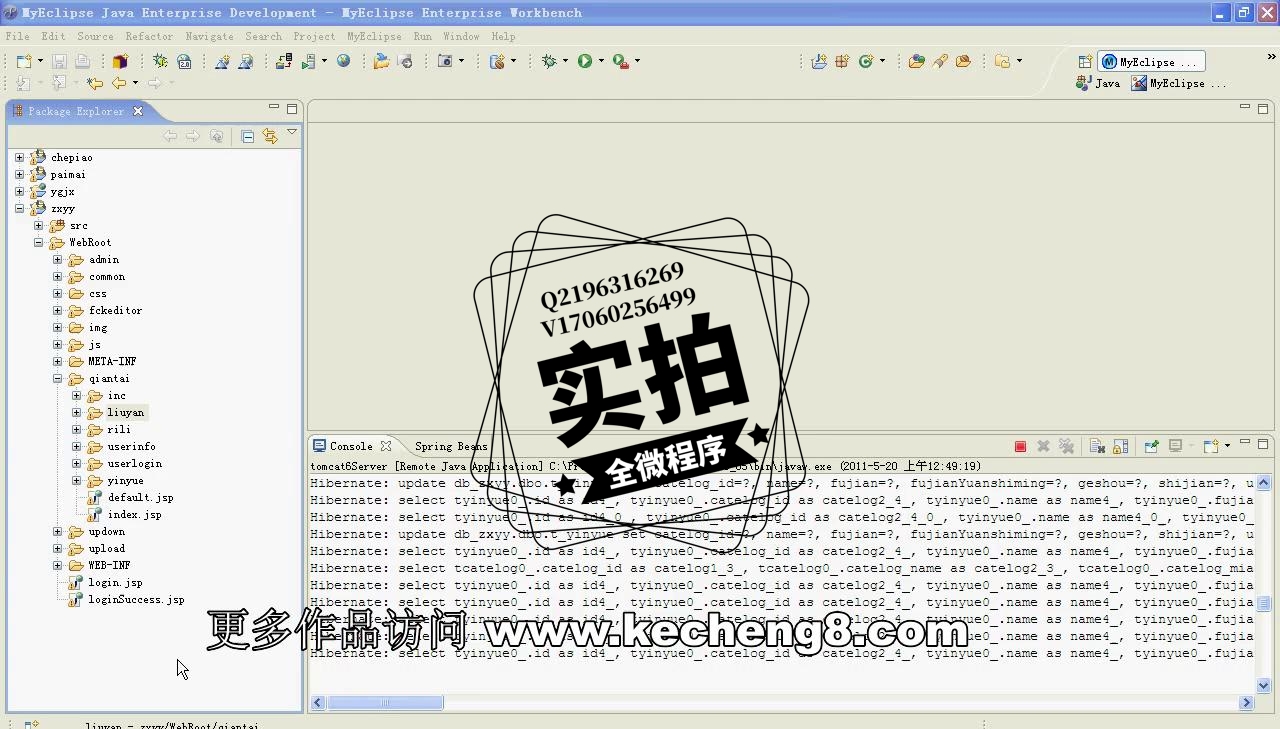The image size is (1280, 729).
Task: Expand the chepiao project
Action: click(19, 157)
